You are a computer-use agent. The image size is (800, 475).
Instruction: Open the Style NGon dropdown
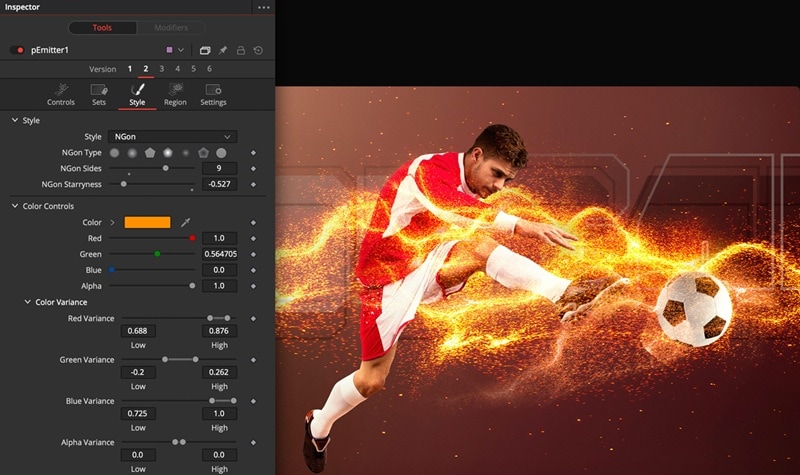(x=172, y=137)
